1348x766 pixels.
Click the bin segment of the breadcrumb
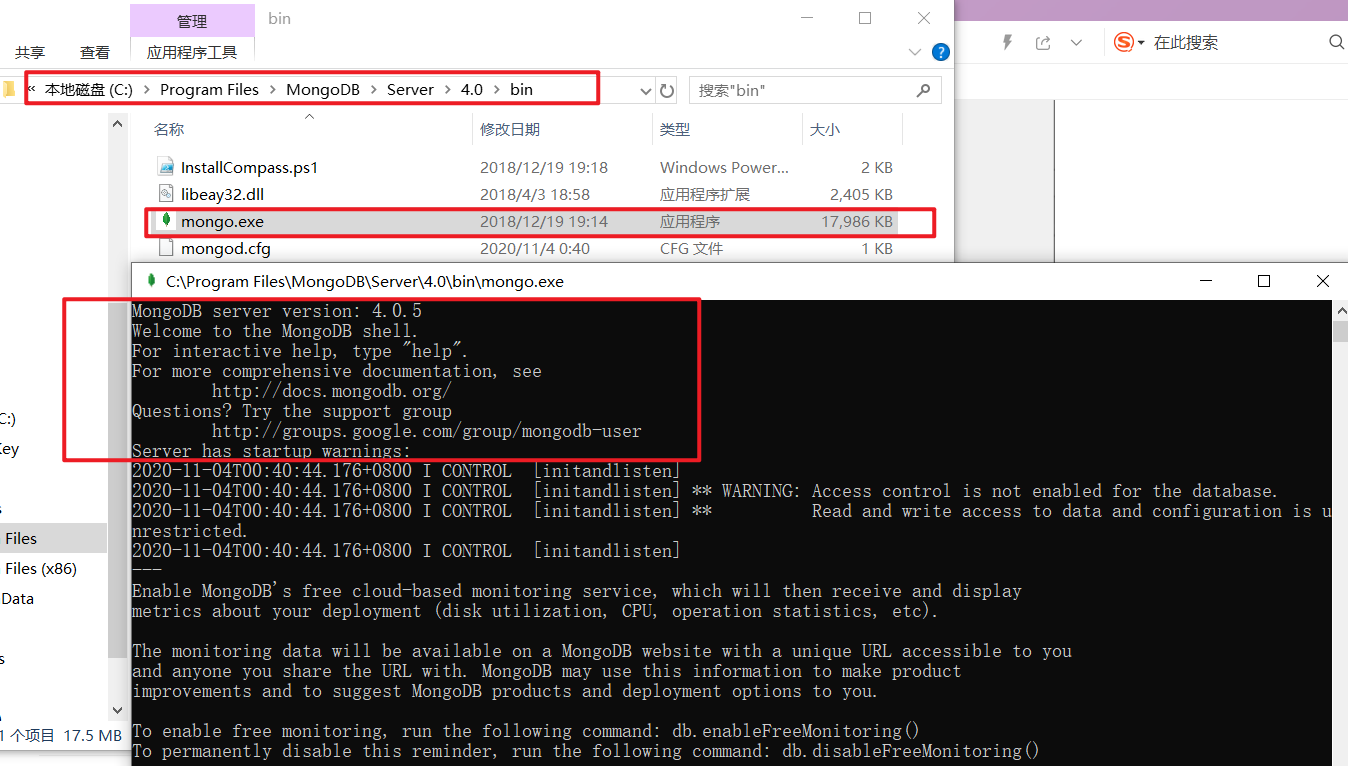point(521,90)
